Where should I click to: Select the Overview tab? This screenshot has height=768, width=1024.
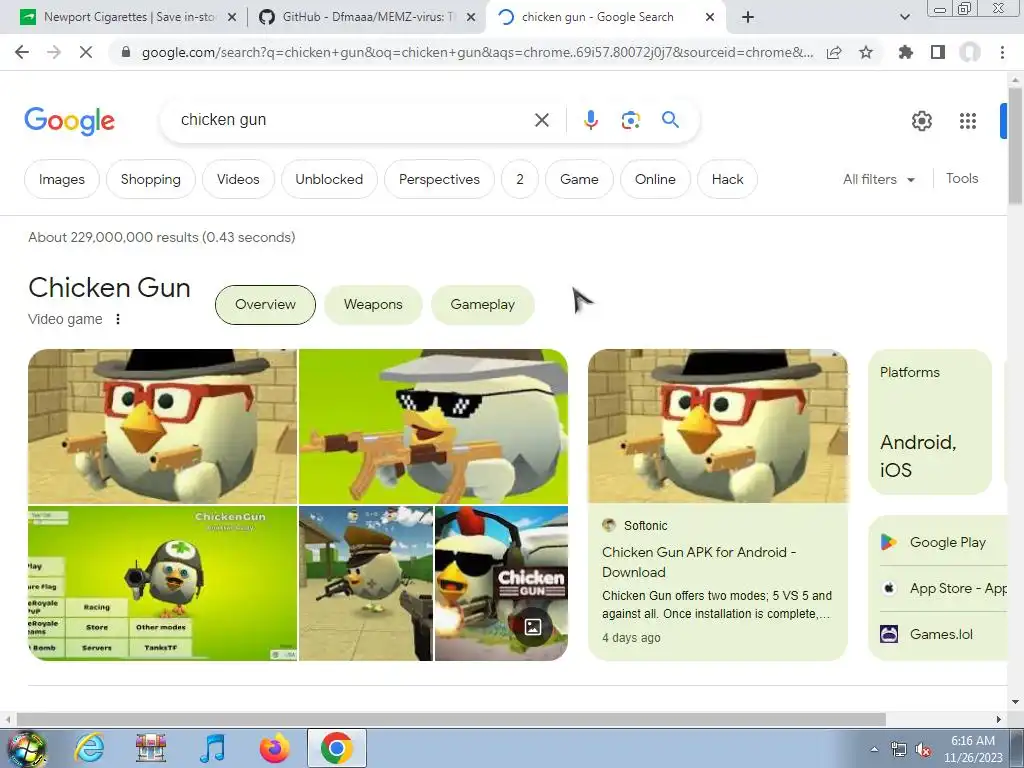point(265,304)
